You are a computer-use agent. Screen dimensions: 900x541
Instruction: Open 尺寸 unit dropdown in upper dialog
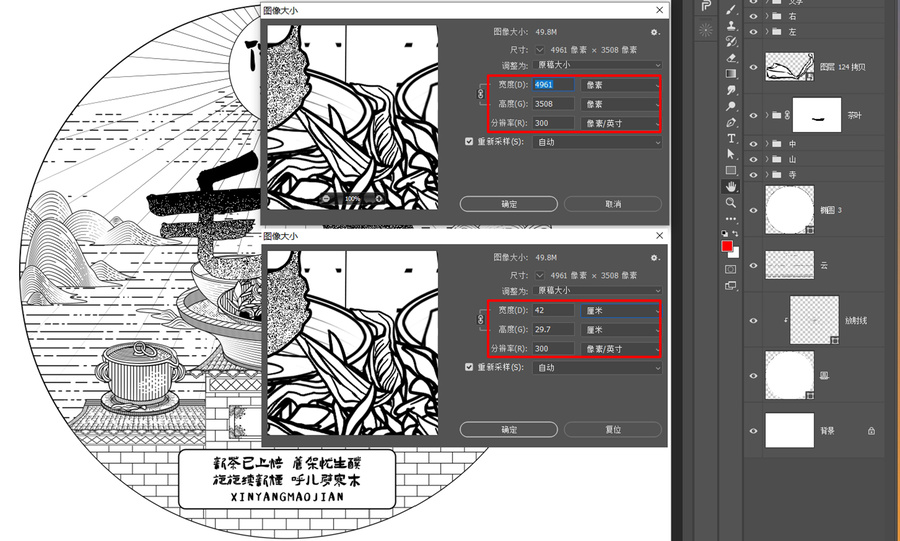pyautogui.click(x=540, y=50)
